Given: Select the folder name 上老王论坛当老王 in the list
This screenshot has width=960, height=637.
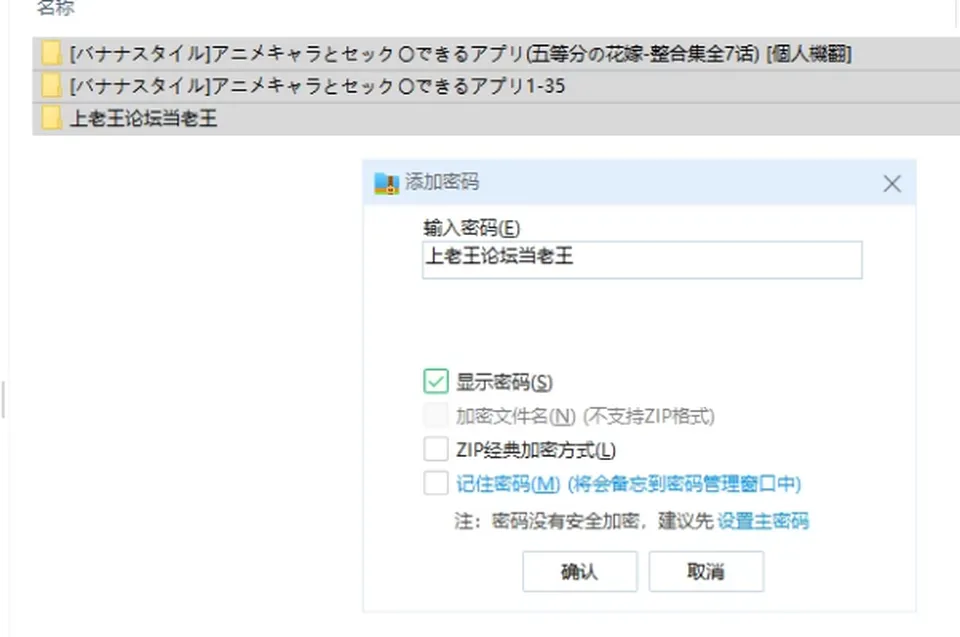Looking at the screenshot, I should click(144, 118).
